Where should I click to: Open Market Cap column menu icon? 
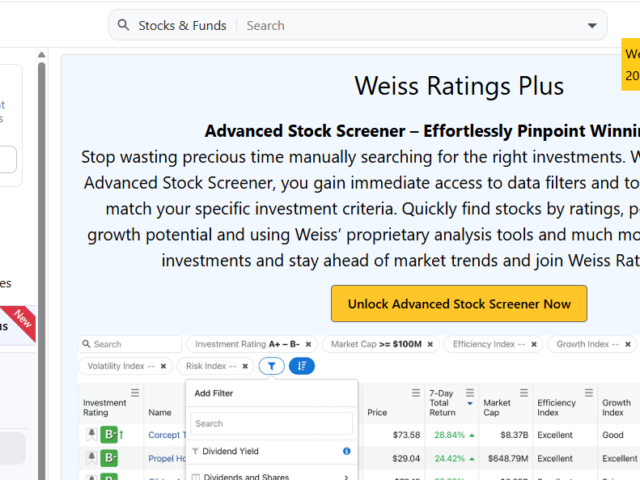(524, 393)
